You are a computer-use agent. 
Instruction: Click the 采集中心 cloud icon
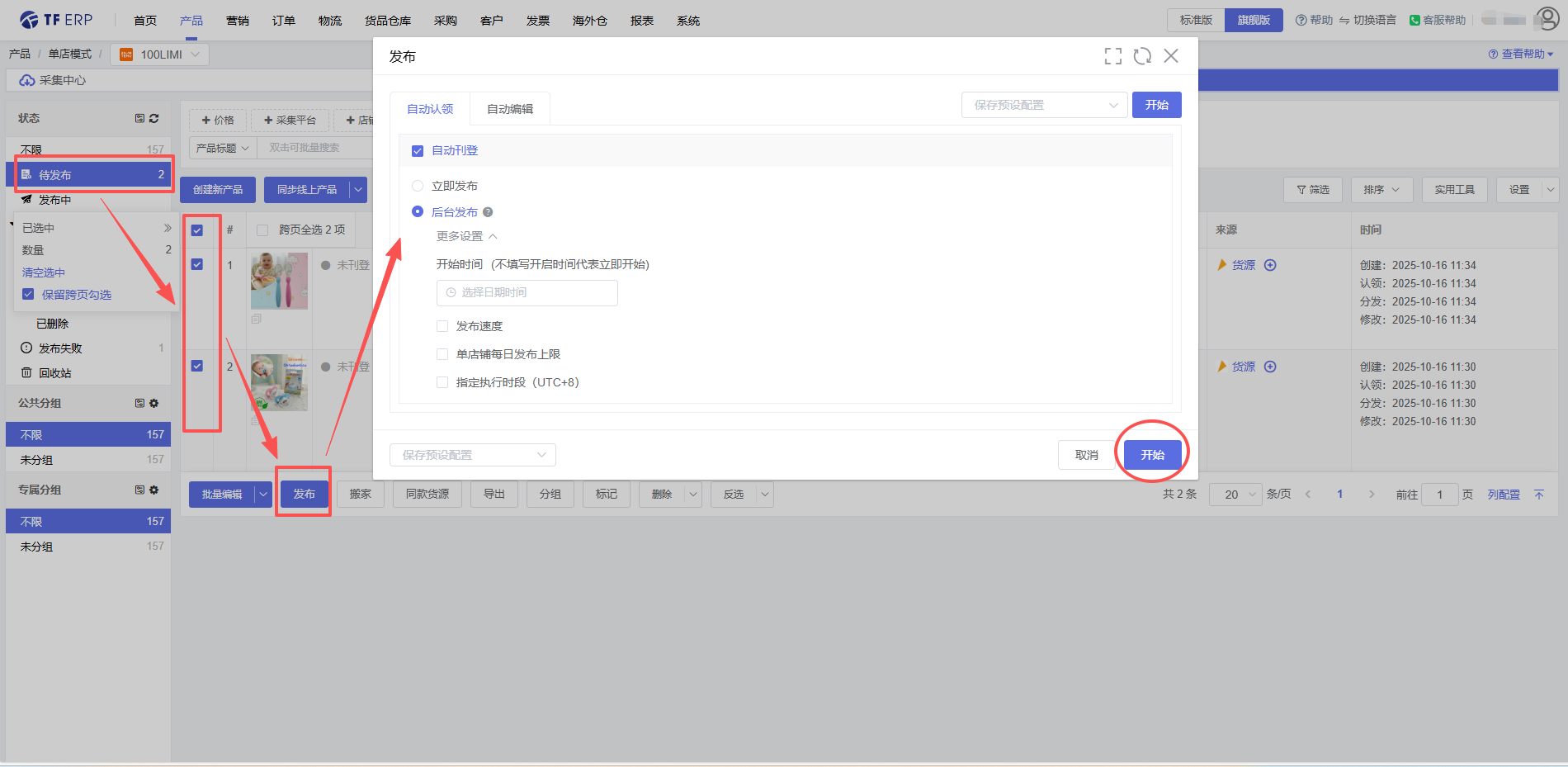[27, 80]
